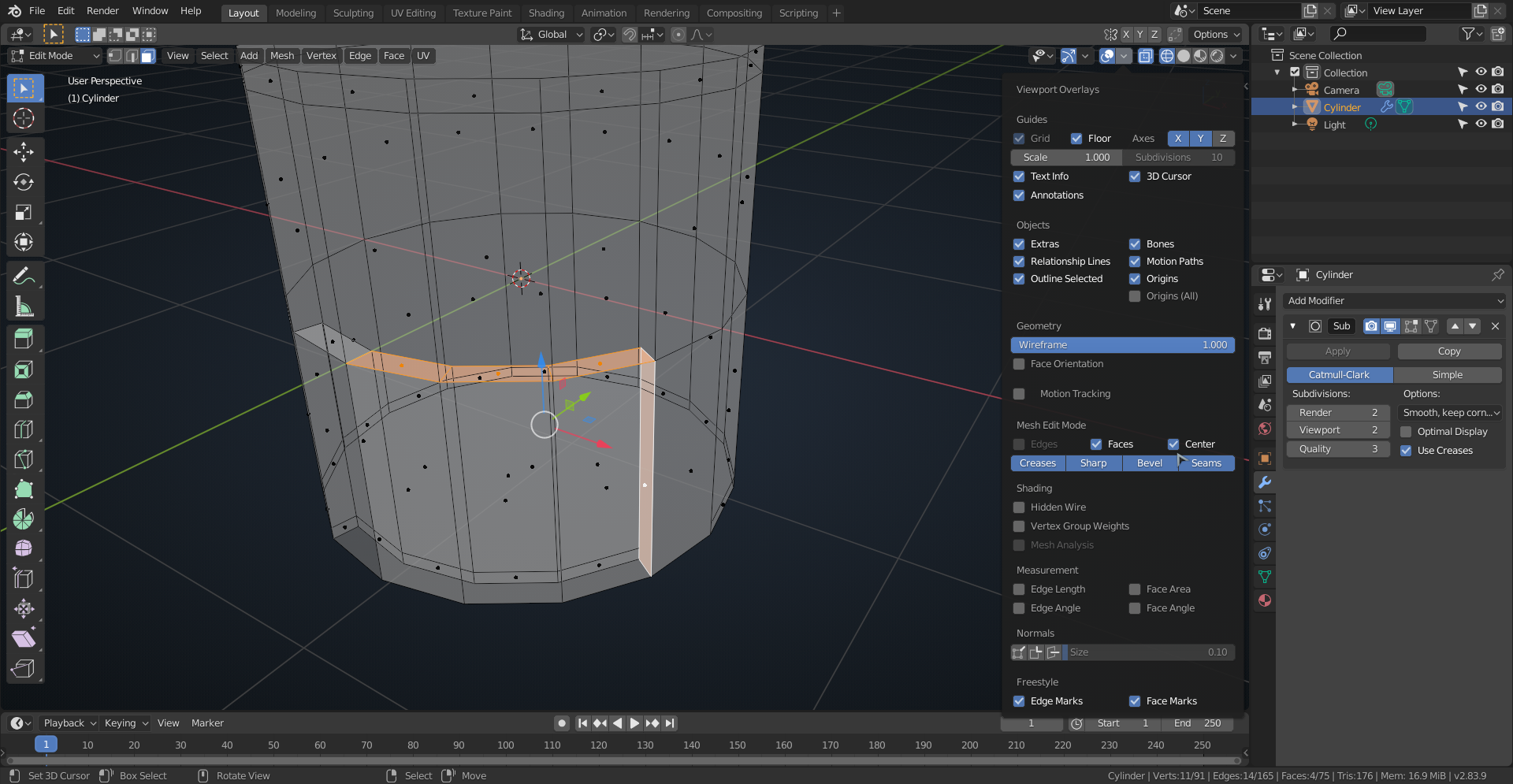Jump to the timeline end frame button
Viewport: 1513px width, 784px height.
[670, 723]
